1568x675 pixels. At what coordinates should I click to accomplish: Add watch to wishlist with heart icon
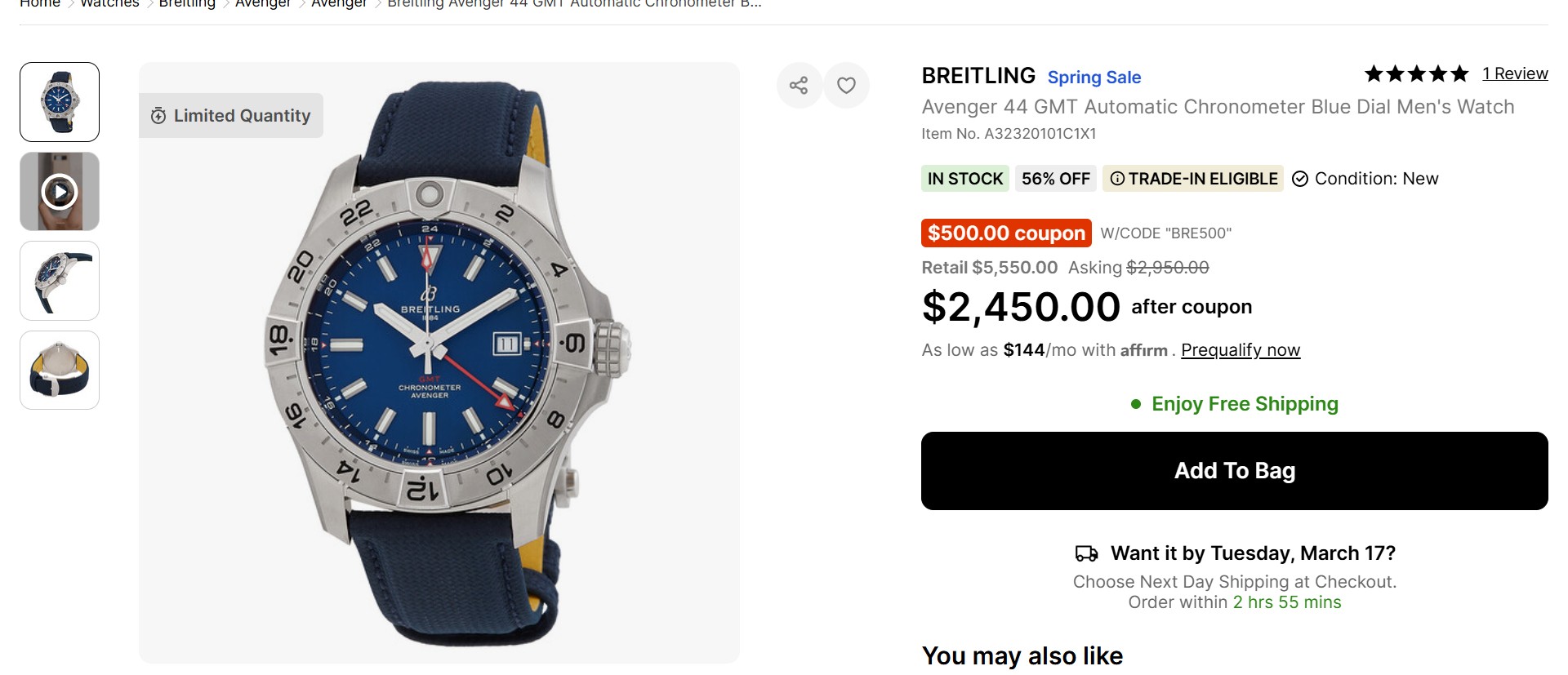point(846,85)
